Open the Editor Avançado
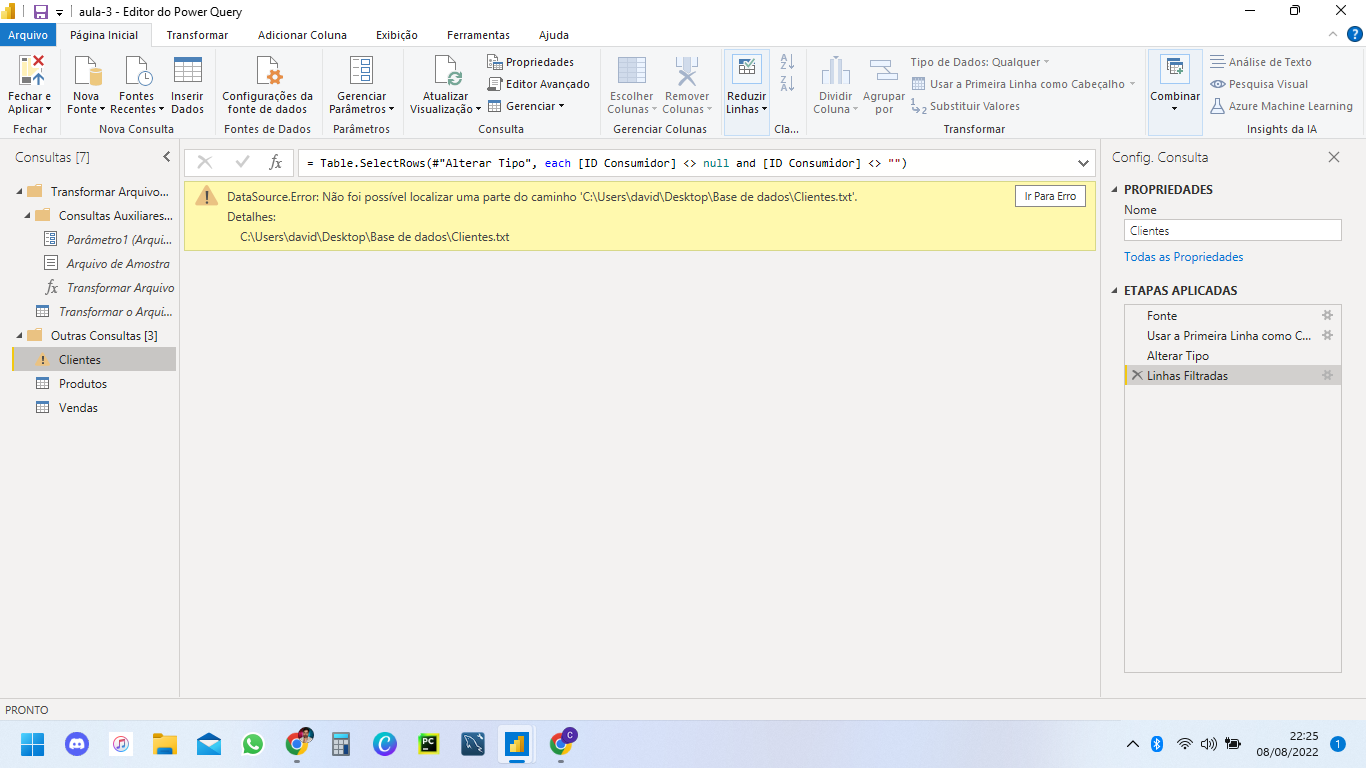This screenshot has height=768, width=1366. click(539, 84)
